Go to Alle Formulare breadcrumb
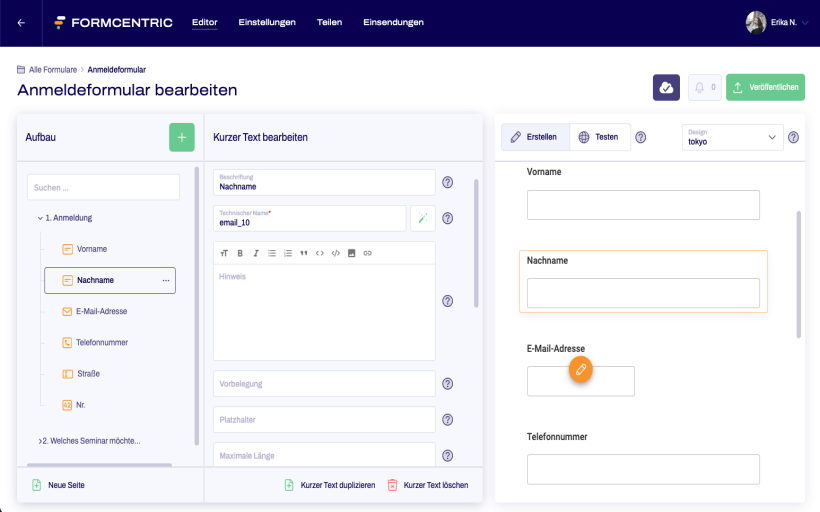This screenshot has width=820, height=512. 53,70
